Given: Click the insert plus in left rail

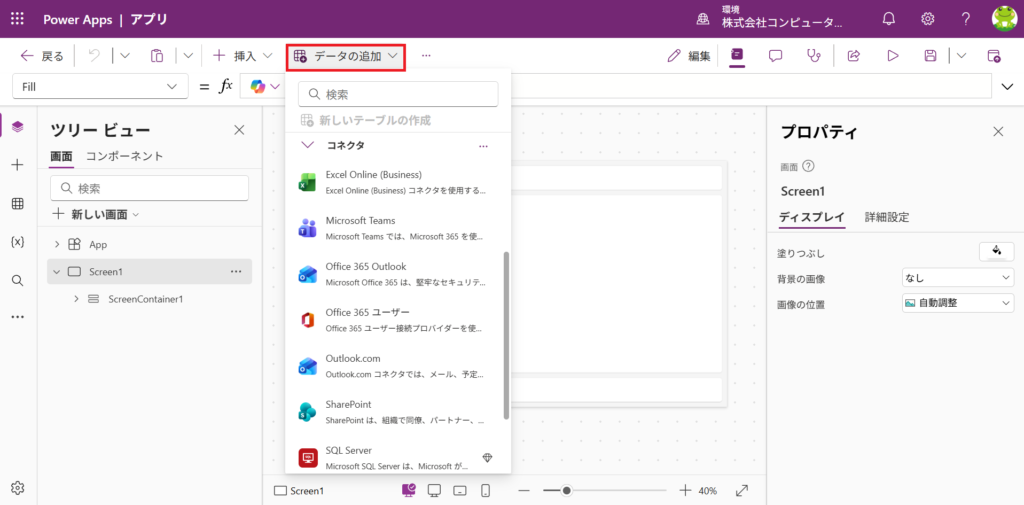Looking at the screenshot, I should 18,165.
